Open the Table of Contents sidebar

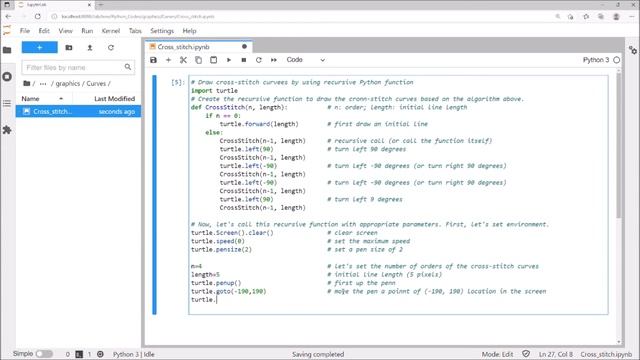click(7, 103)
